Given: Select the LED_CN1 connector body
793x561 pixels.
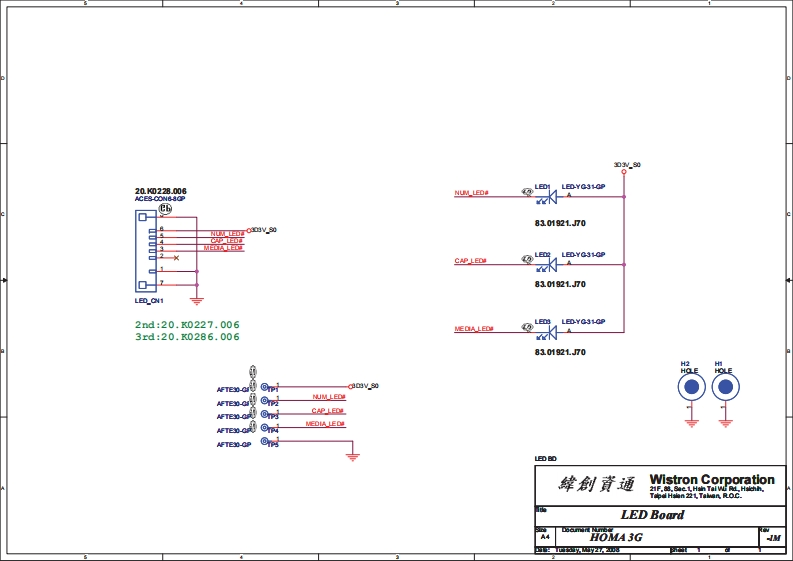Looking at the screenshot, I should (x=144, y=255).
